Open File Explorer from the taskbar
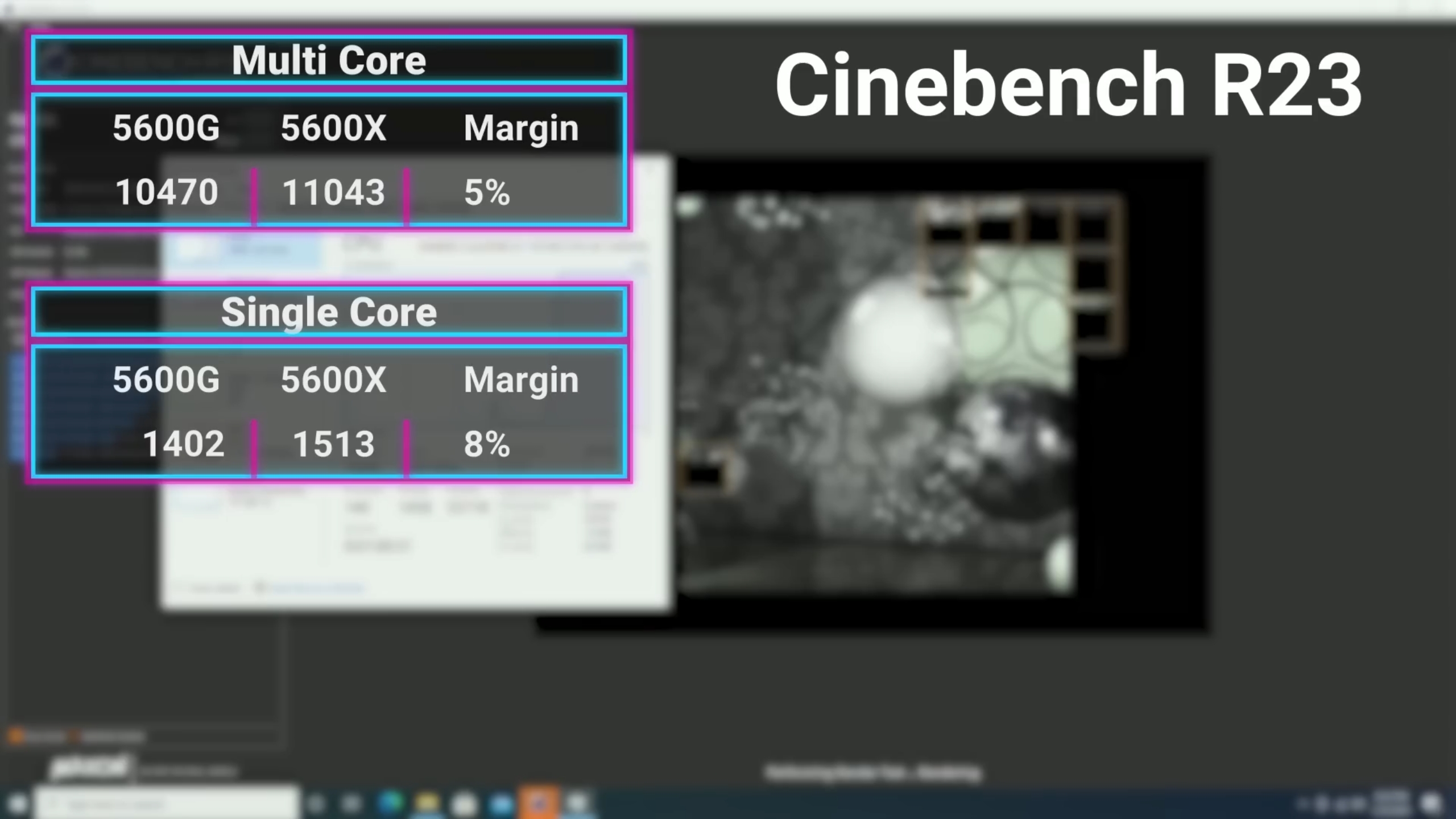Image resolution: width=1456 pixels, height=819 pixels. click(427, 803)
